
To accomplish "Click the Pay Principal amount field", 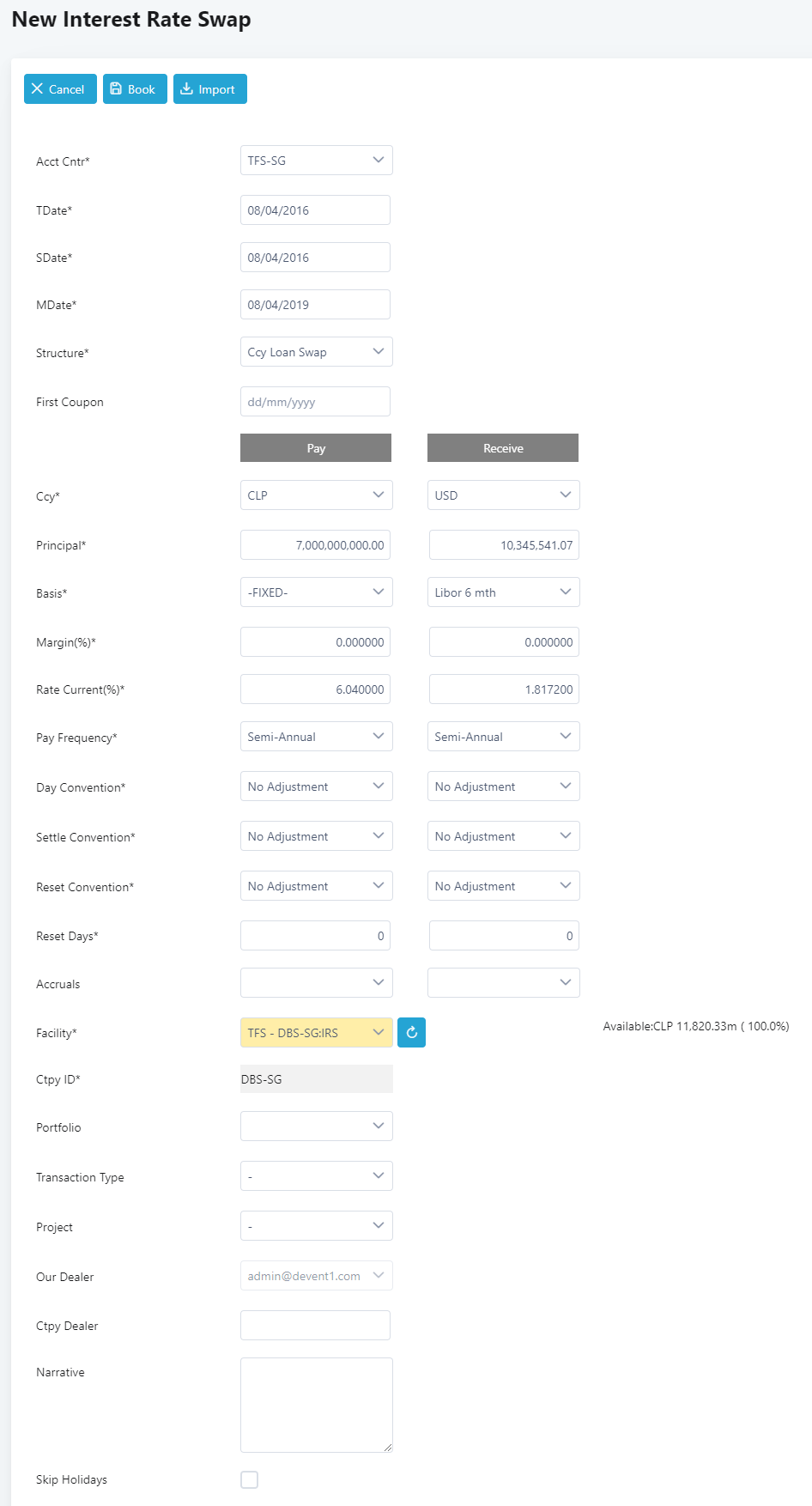I will pos(316,545).
